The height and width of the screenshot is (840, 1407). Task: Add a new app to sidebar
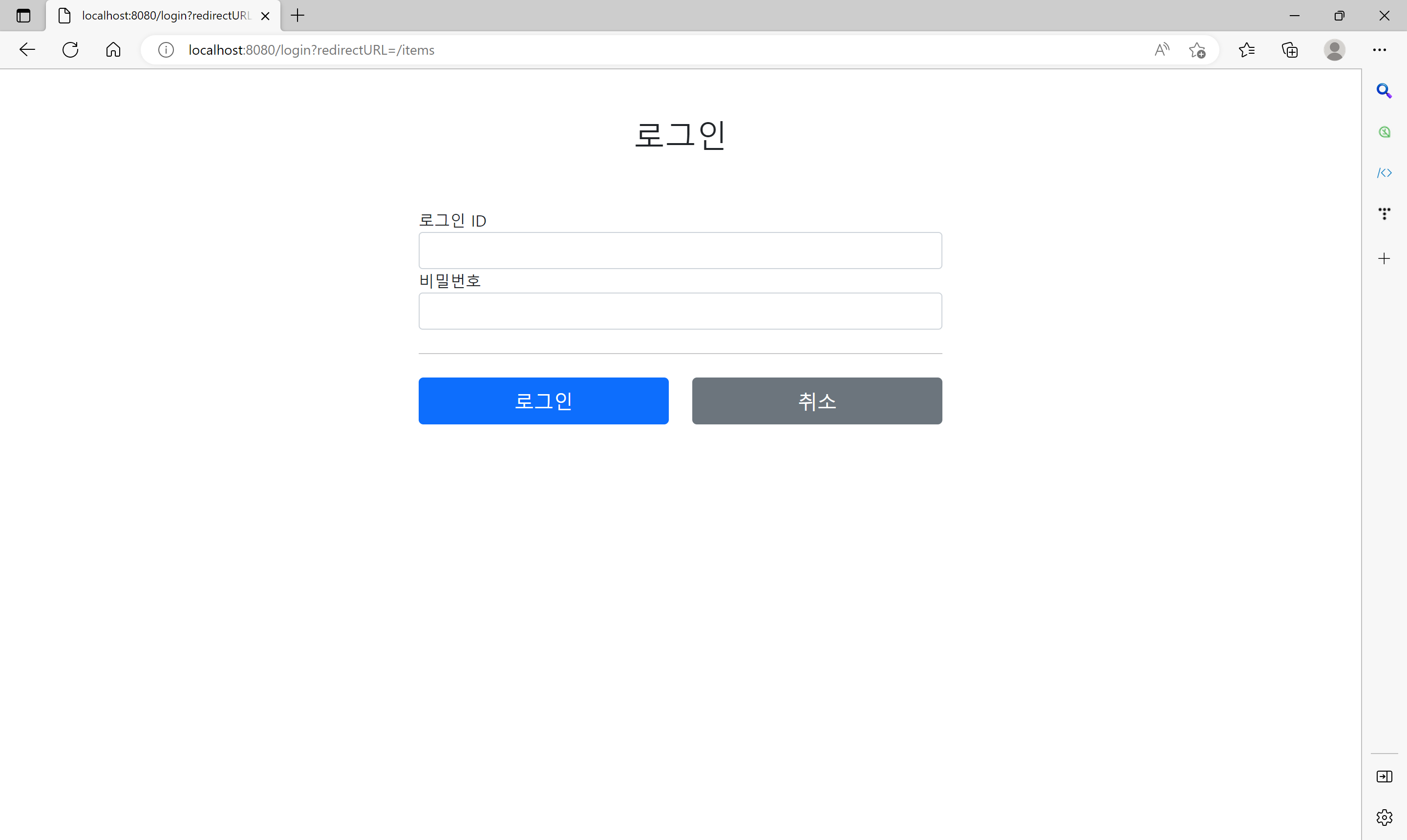[1384, 259]
